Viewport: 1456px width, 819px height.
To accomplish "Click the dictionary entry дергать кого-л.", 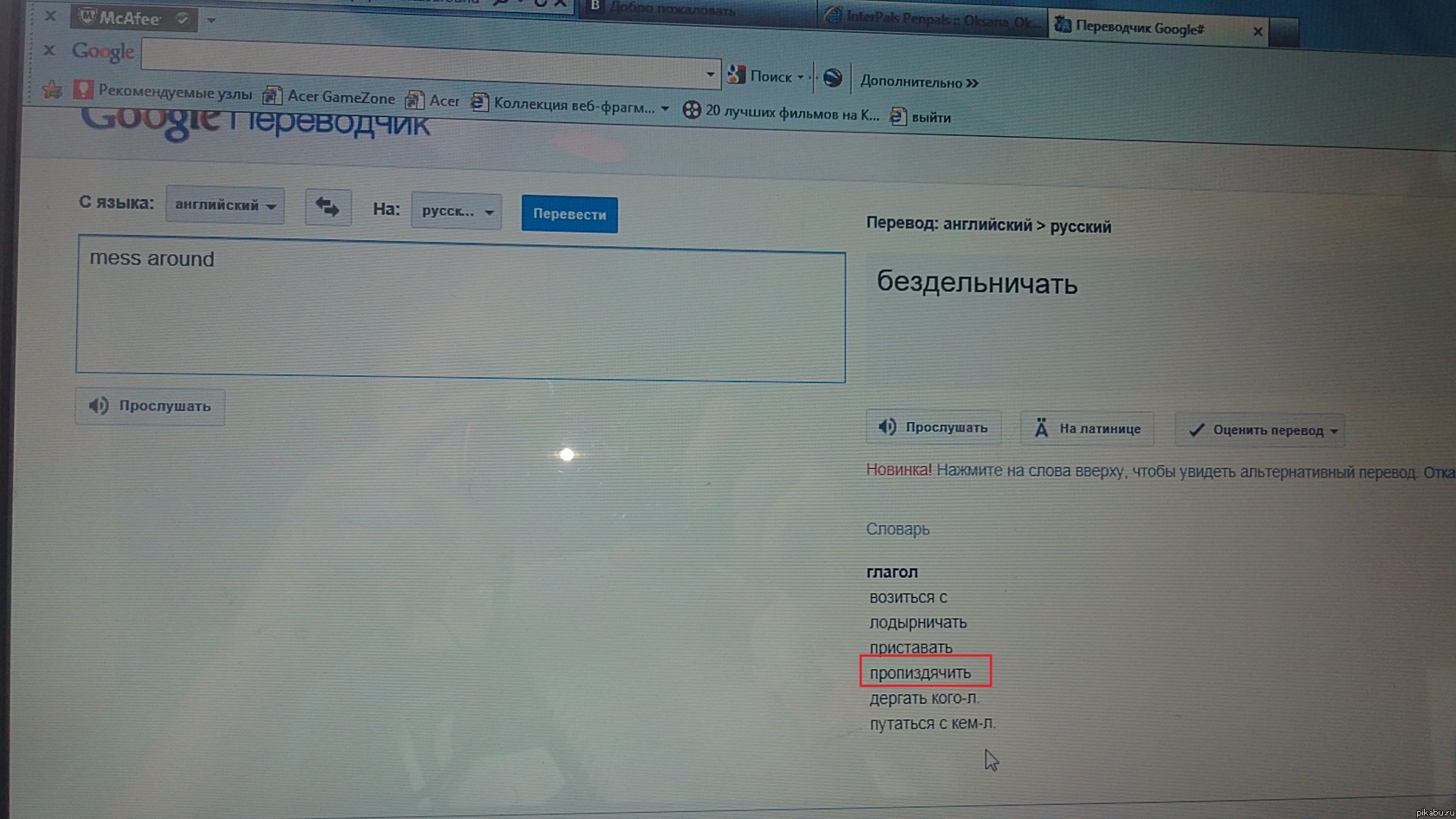I will [925, 698].
